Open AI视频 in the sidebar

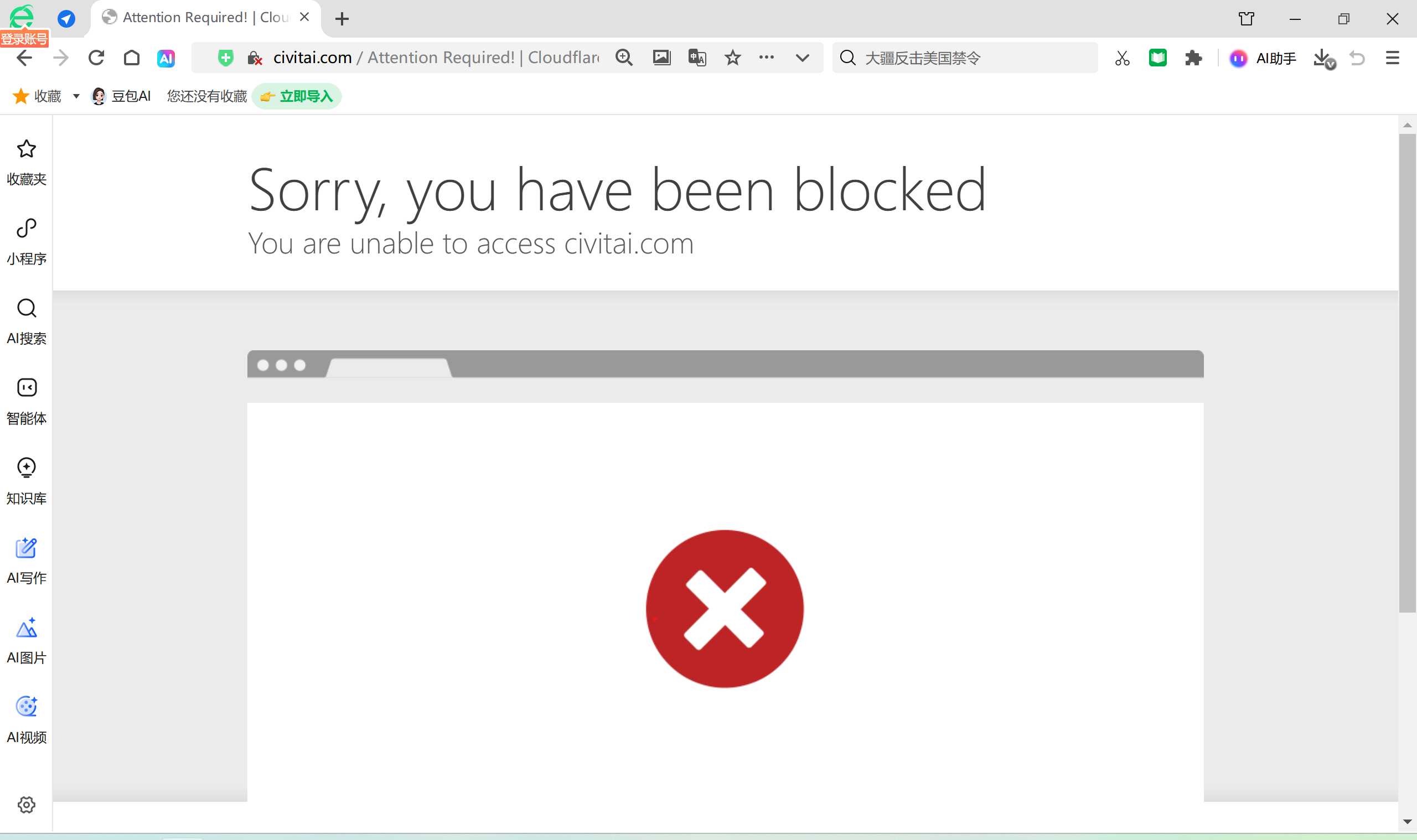26,719
